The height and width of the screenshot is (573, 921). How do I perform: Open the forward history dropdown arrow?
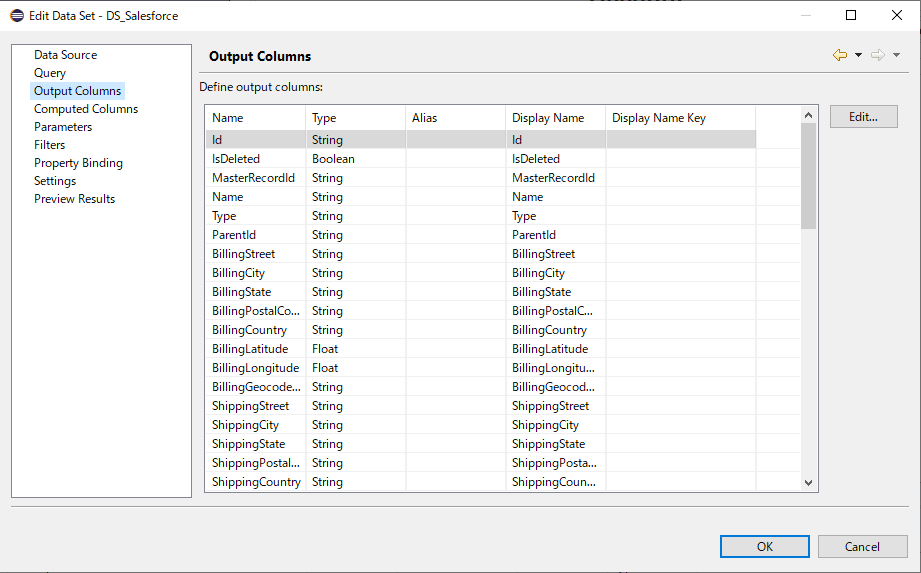coord(896,55)
